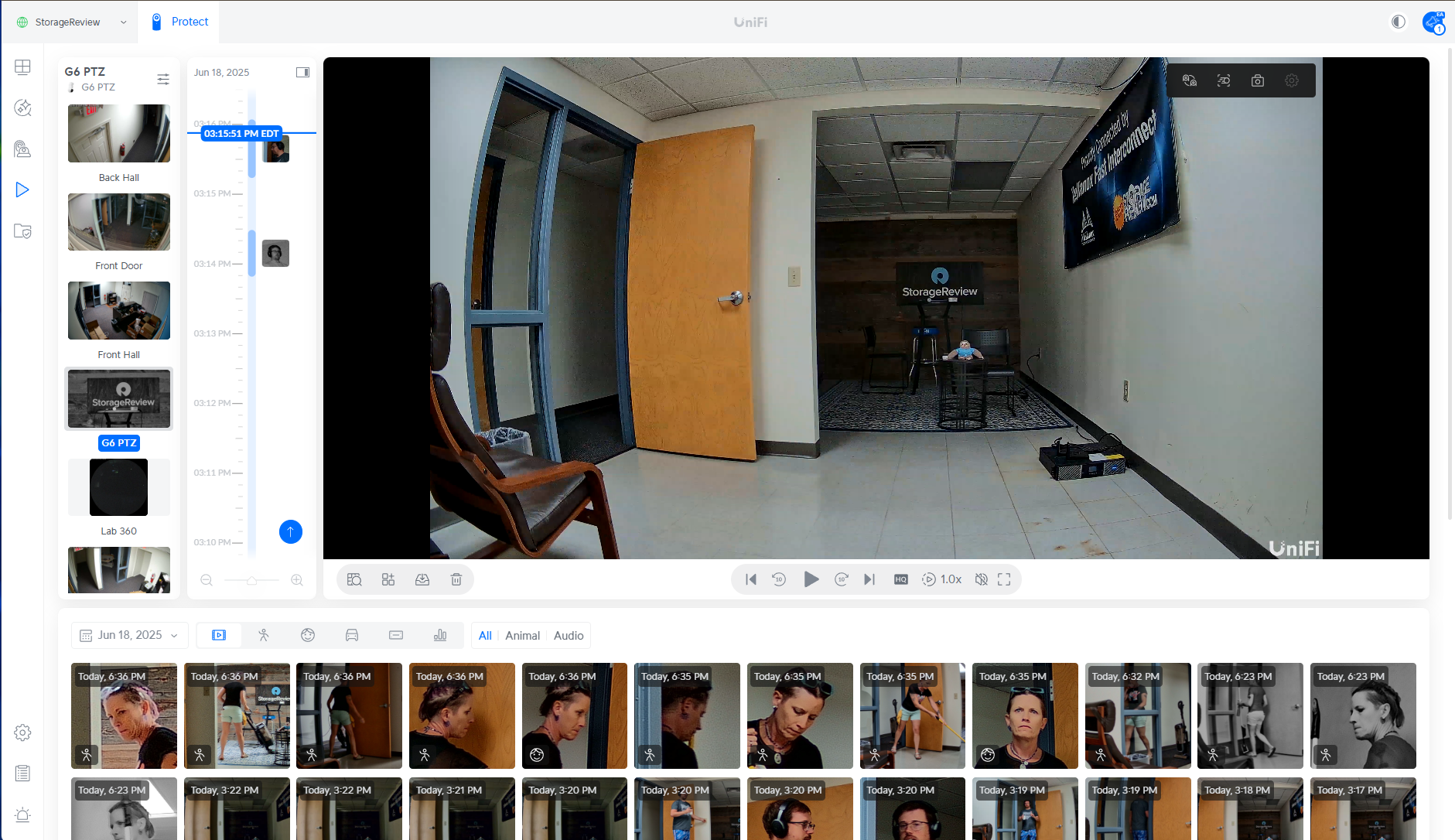
Task: Take a snapshot with camera icon
Action: 1258,80
